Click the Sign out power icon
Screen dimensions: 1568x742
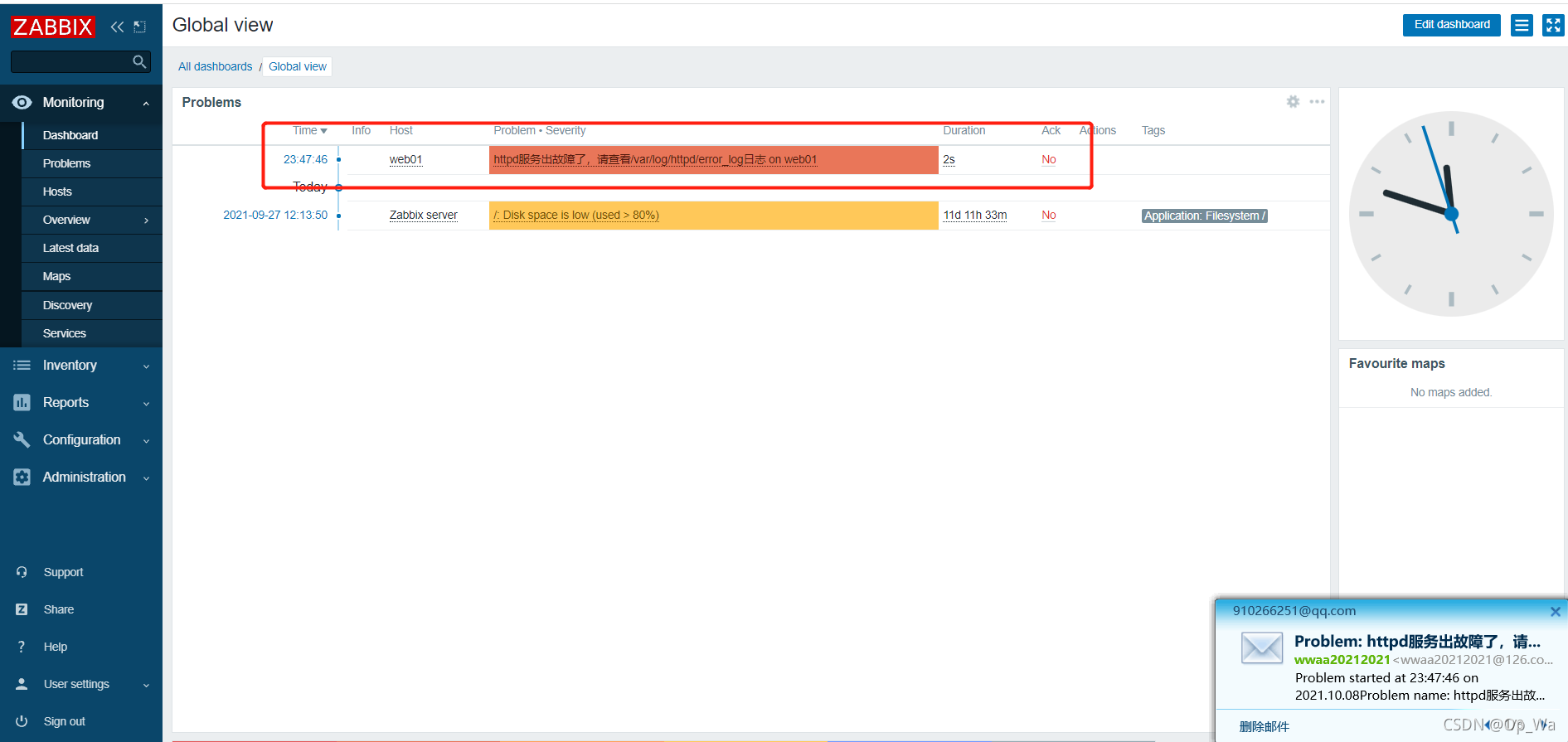(22, 721)
